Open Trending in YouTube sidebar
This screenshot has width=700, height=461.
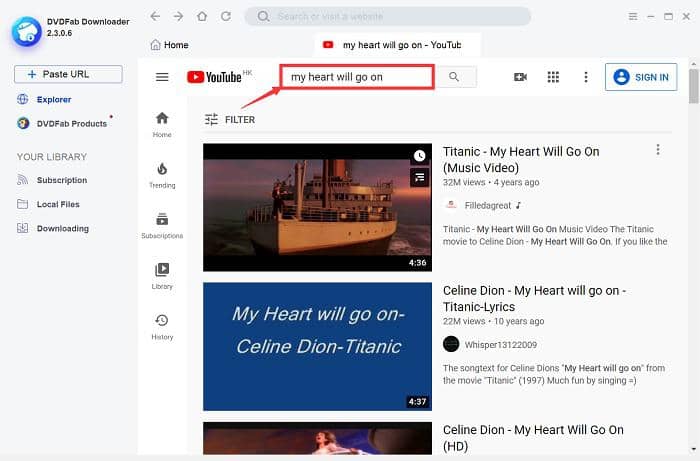[162, 175]
